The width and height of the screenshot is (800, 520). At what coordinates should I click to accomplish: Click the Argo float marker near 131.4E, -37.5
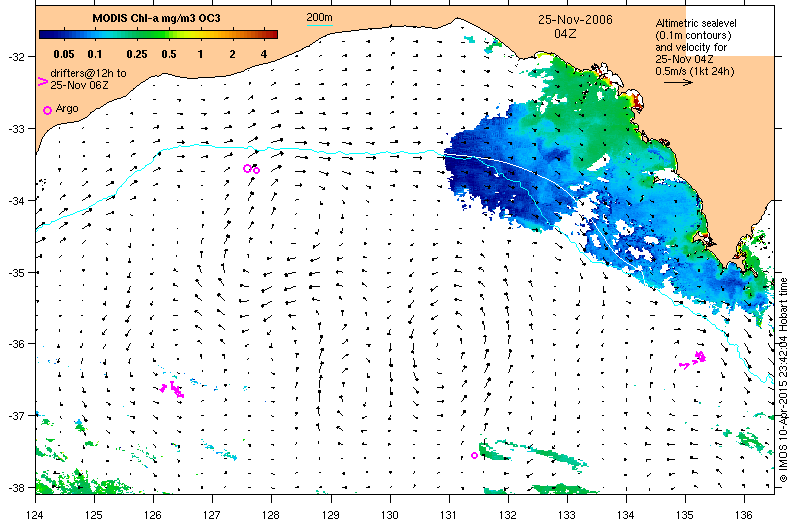(x=474, y=455)
